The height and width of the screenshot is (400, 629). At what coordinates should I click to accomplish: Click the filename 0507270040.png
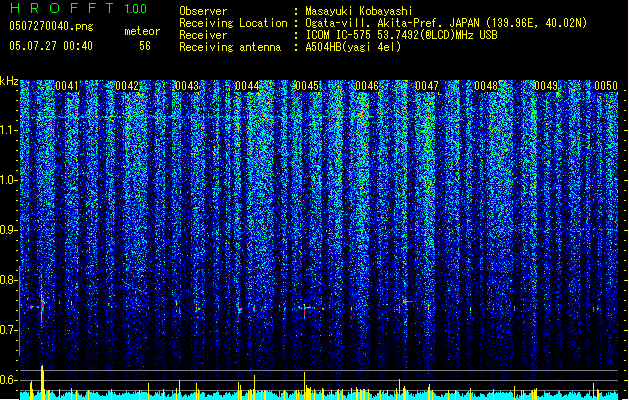[51, 26]
